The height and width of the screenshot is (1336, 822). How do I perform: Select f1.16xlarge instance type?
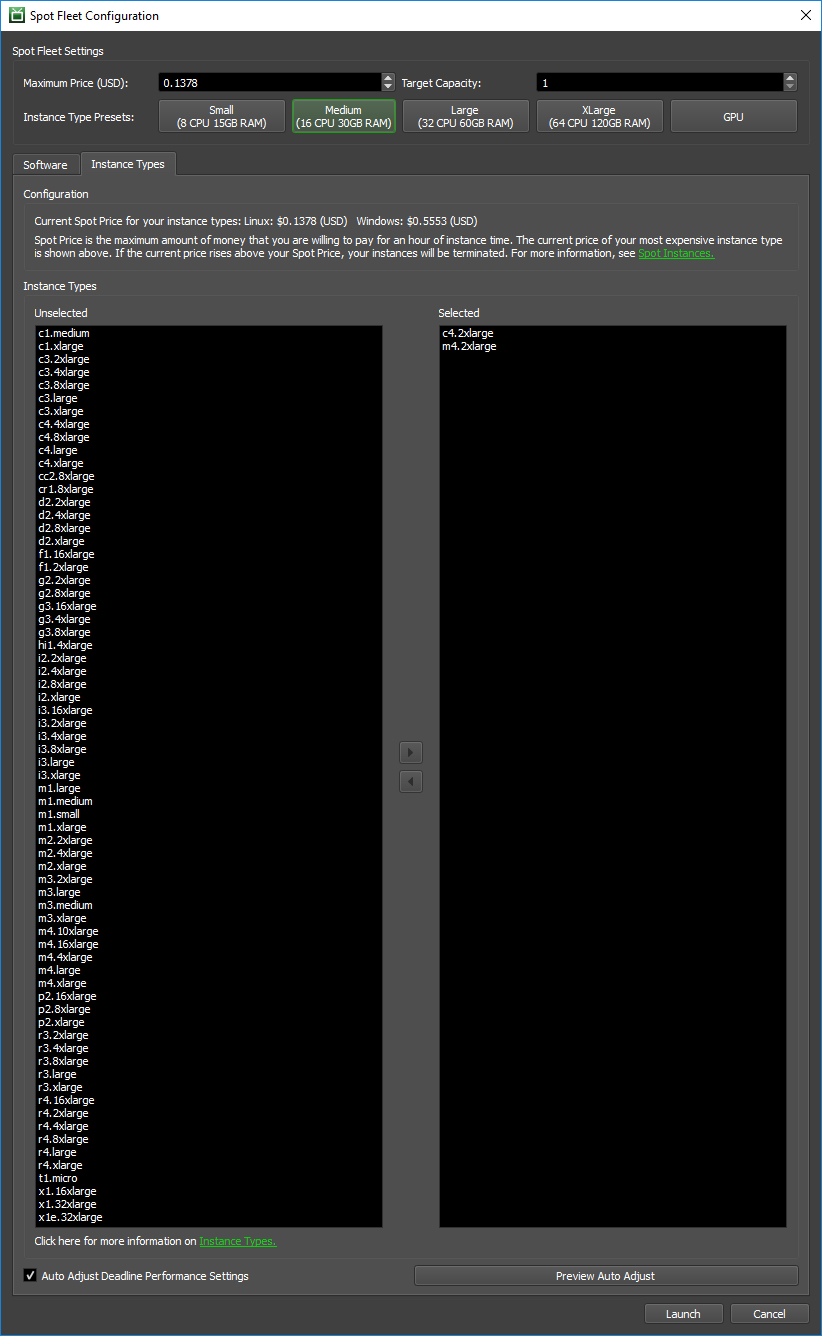coord(209,554)
